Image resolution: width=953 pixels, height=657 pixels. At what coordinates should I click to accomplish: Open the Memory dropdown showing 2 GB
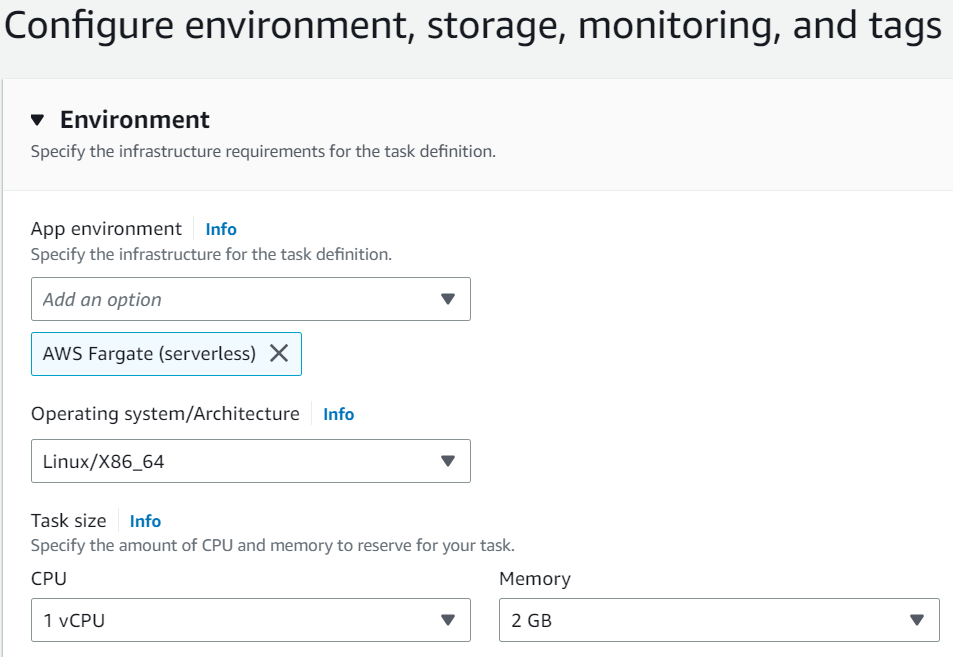point(719,620)
